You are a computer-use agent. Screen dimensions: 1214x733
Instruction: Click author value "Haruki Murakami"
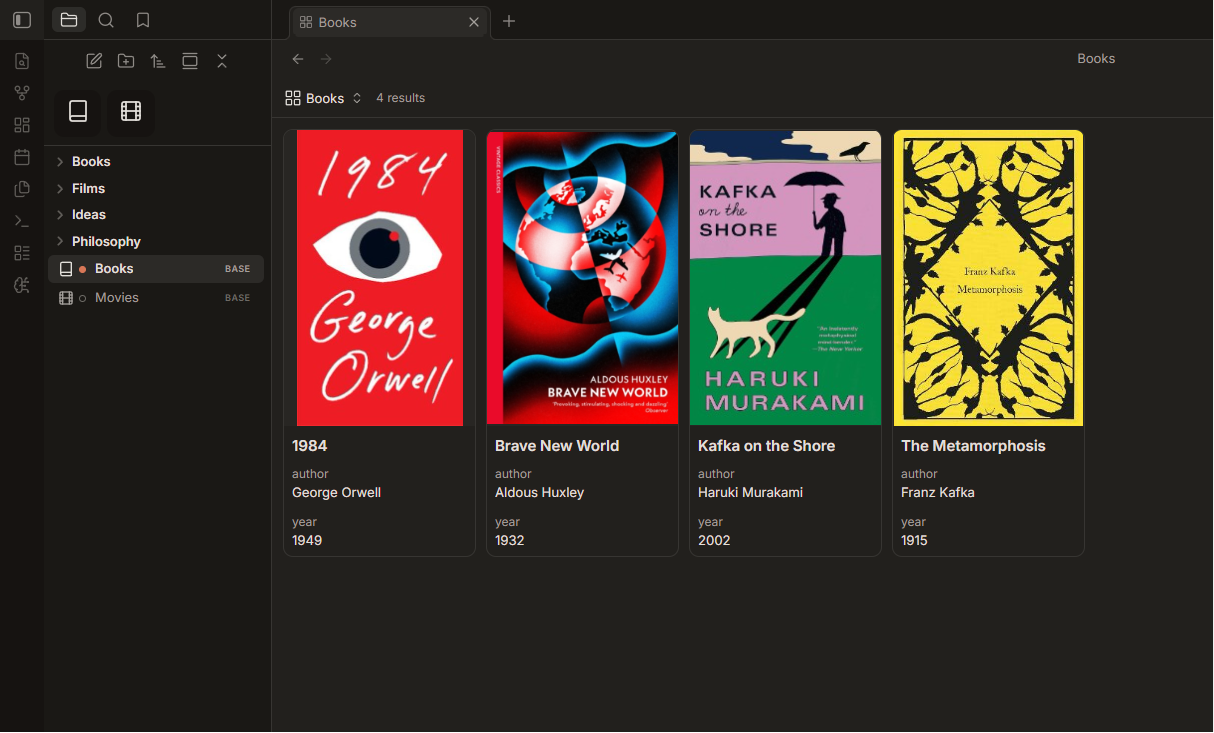(x=750, y=493)
